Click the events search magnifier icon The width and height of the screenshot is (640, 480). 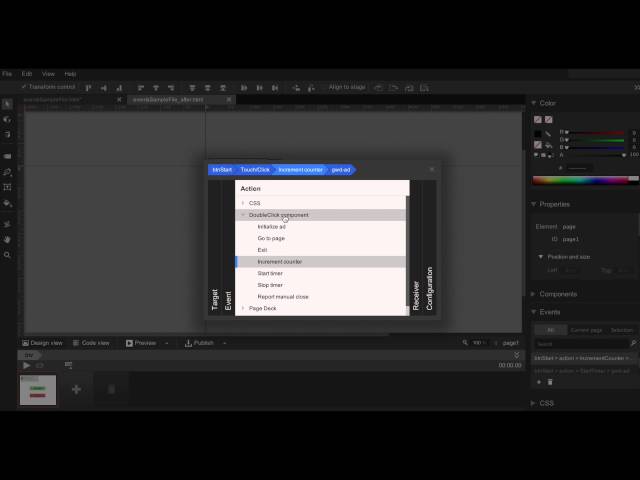pos(633,344)
